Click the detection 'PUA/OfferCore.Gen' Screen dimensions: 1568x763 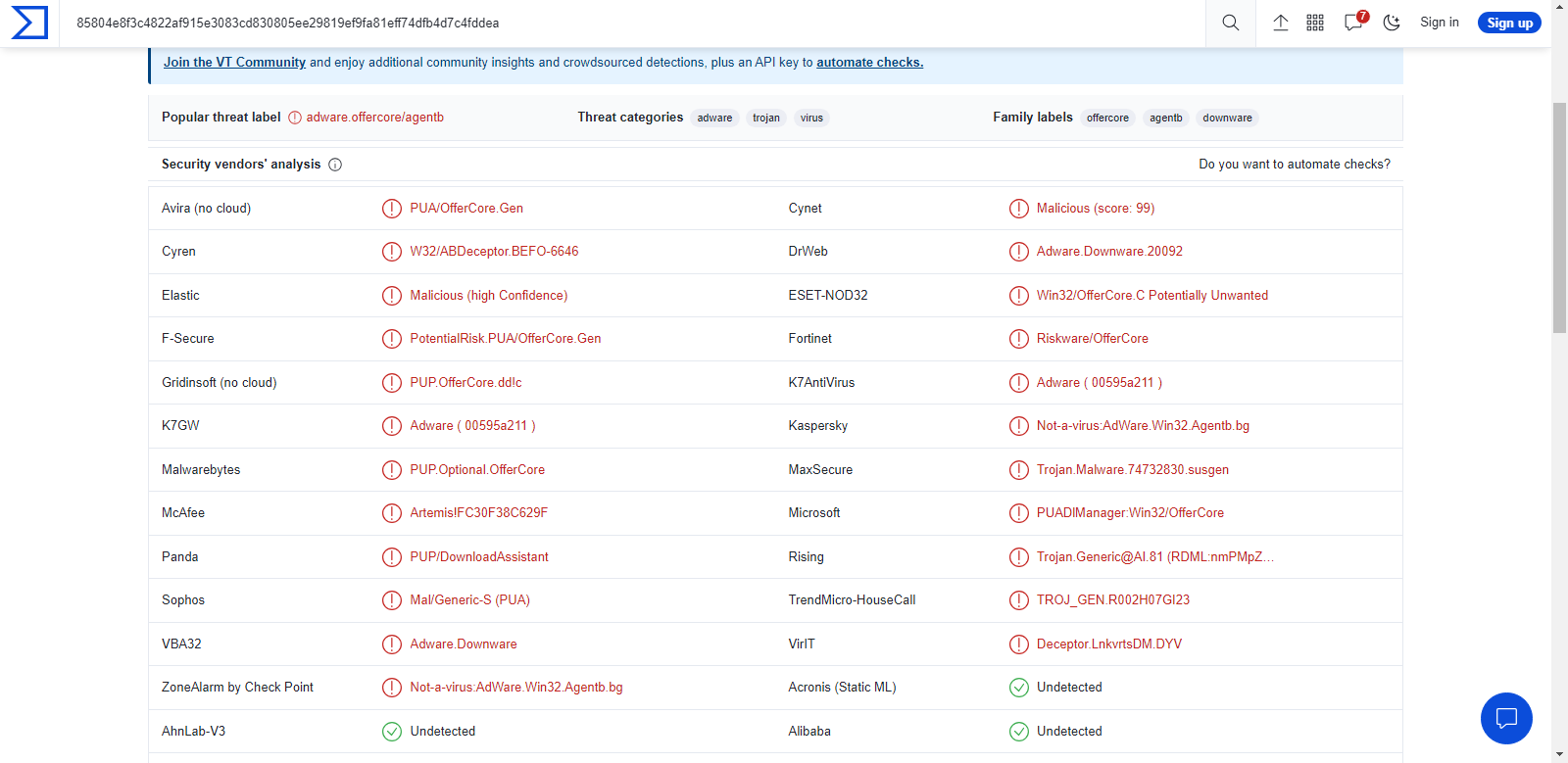(x=466, y=209)
